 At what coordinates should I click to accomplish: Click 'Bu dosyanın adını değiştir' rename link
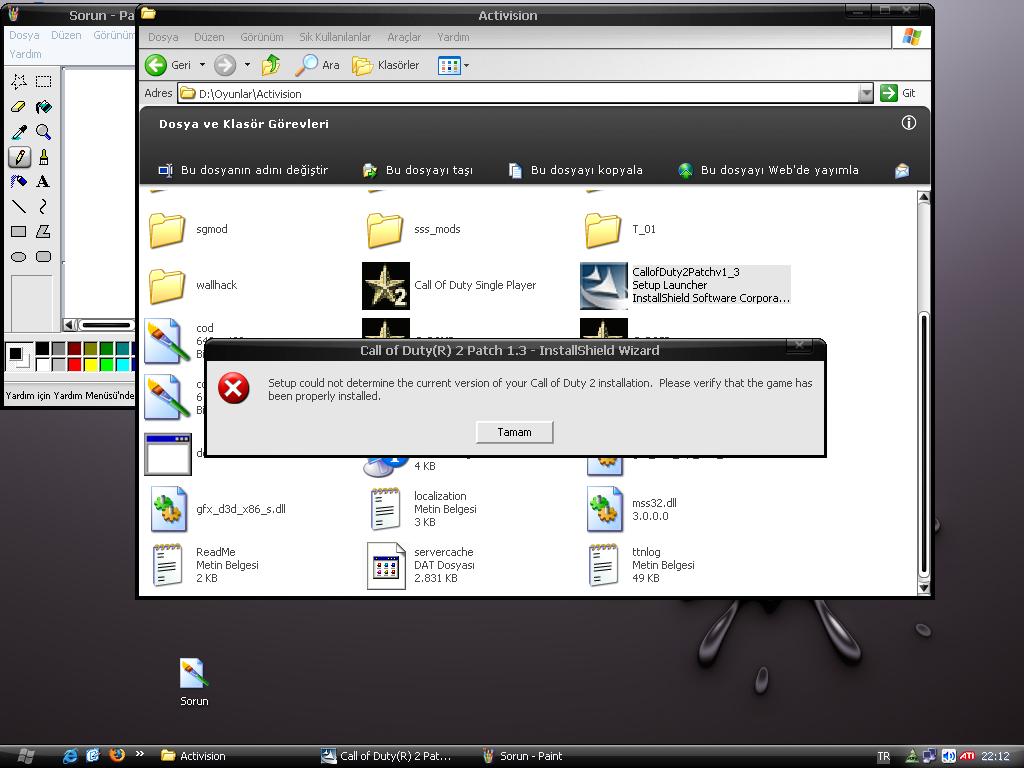pos(243,170)
